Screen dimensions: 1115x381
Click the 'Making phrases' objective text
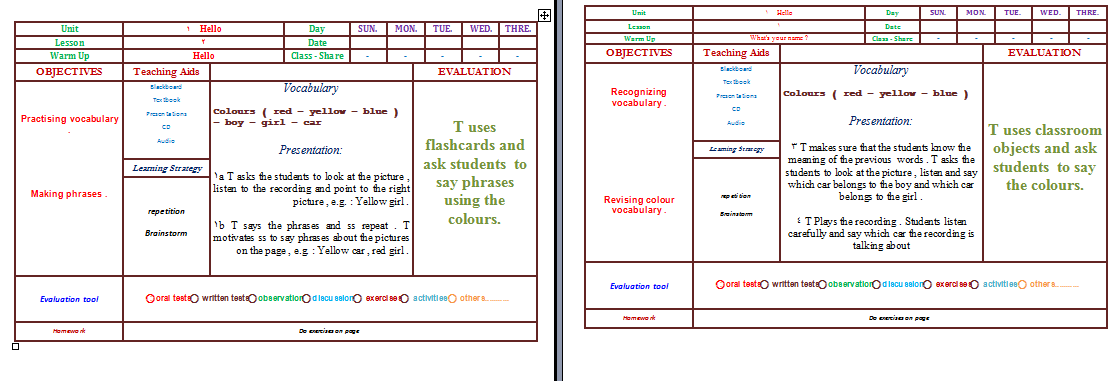point(69,194)
